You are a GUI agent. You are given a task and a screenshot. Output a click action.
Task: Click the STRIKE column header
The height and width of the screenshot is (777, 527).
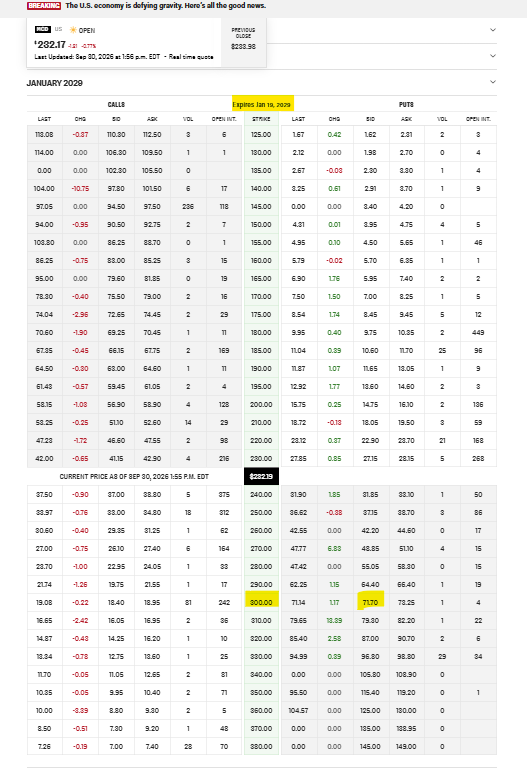[261, 119]
